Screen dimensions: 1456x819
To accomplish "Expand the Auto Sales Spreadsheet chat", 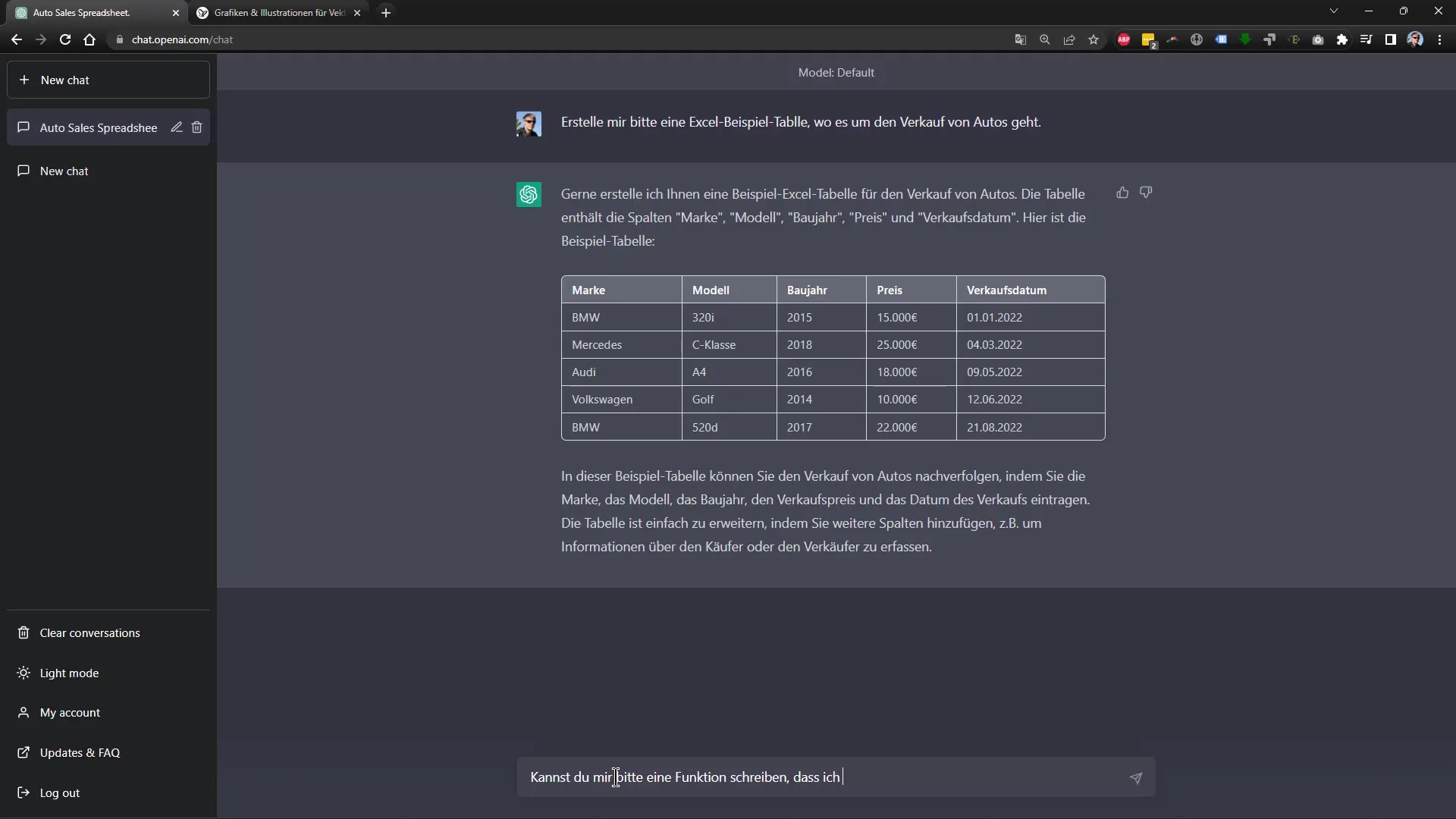I will tap(97, 127).
